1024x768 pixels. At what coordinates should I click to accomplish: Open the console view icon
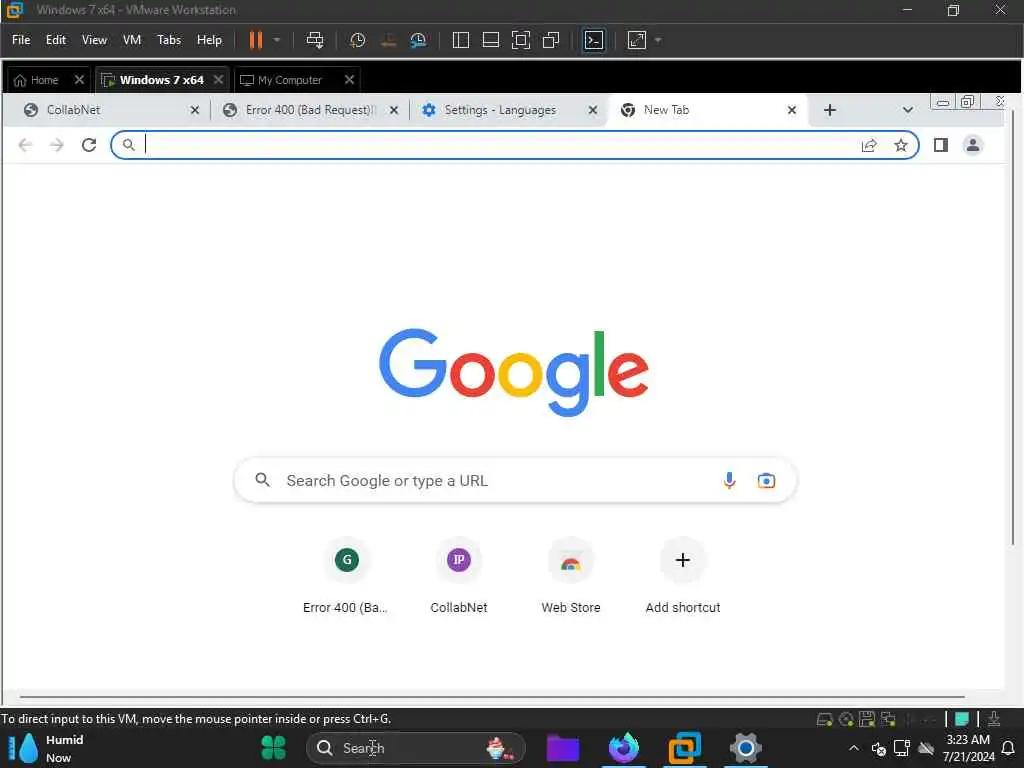[x=594, y=40]
